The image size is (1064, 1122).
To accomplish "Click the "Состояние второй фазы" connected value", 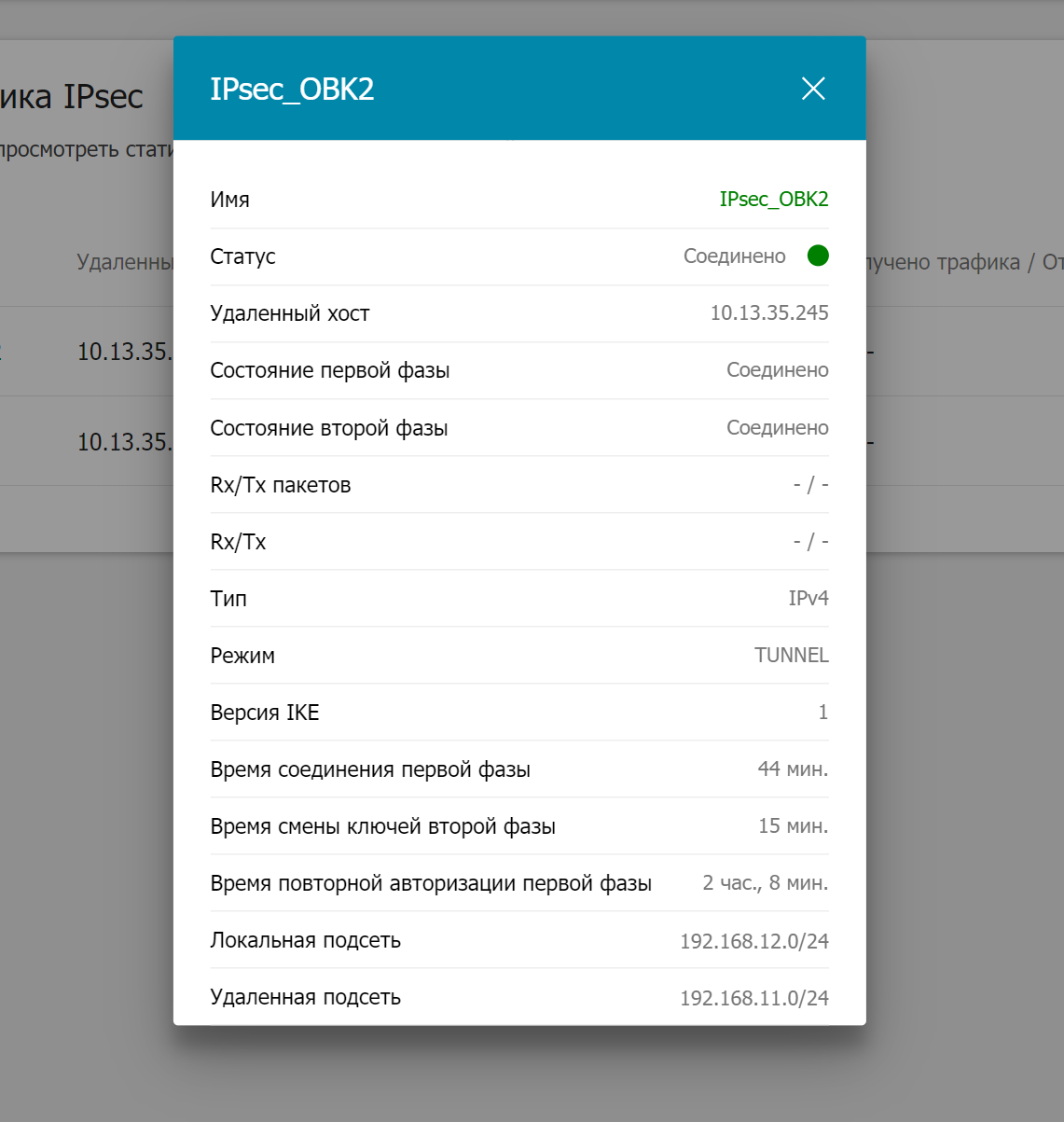I will click(777, 428).
